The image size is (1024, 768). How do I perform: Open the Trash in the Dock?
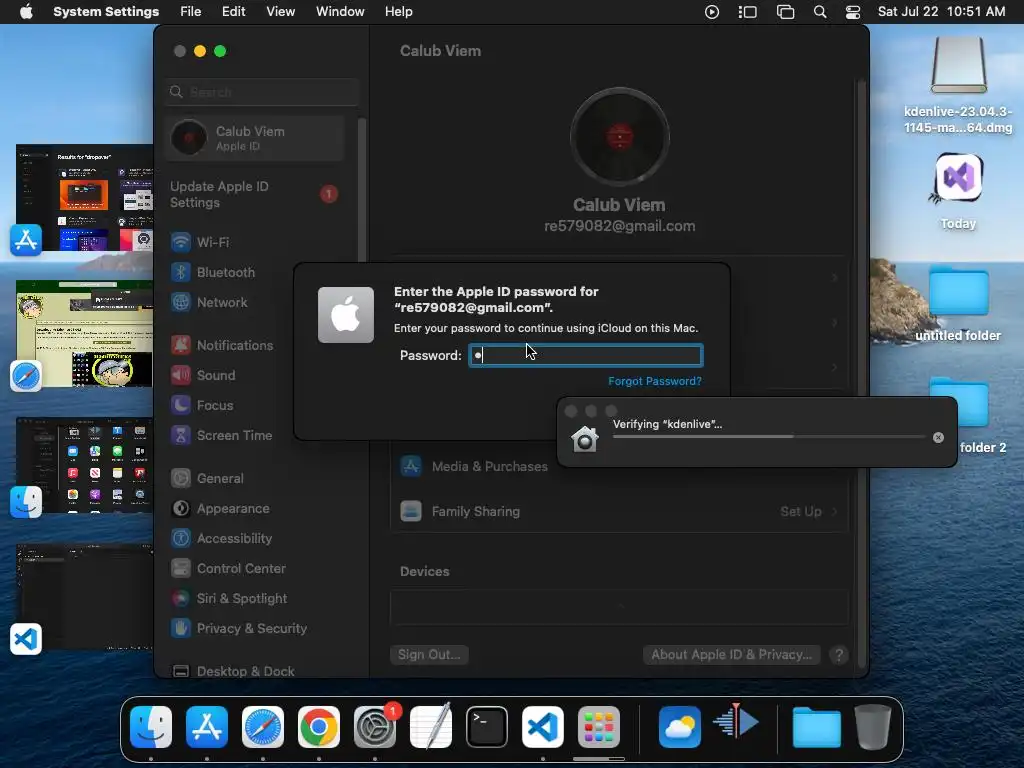coord(873,727)
